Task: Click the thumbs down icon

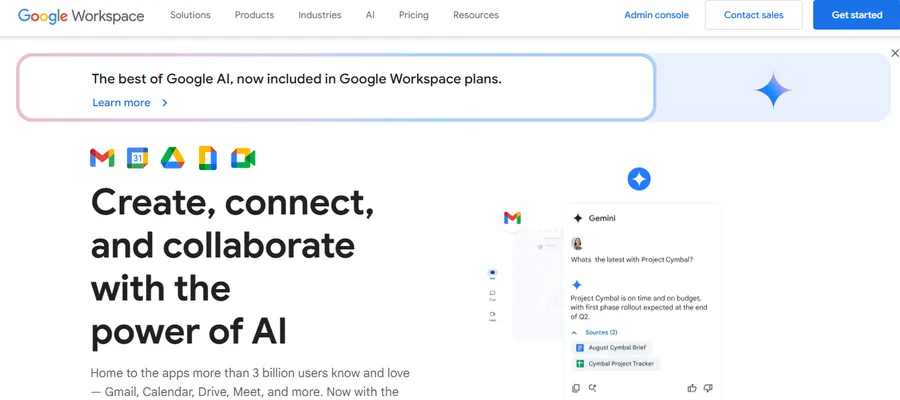Action: coord(708,388)
